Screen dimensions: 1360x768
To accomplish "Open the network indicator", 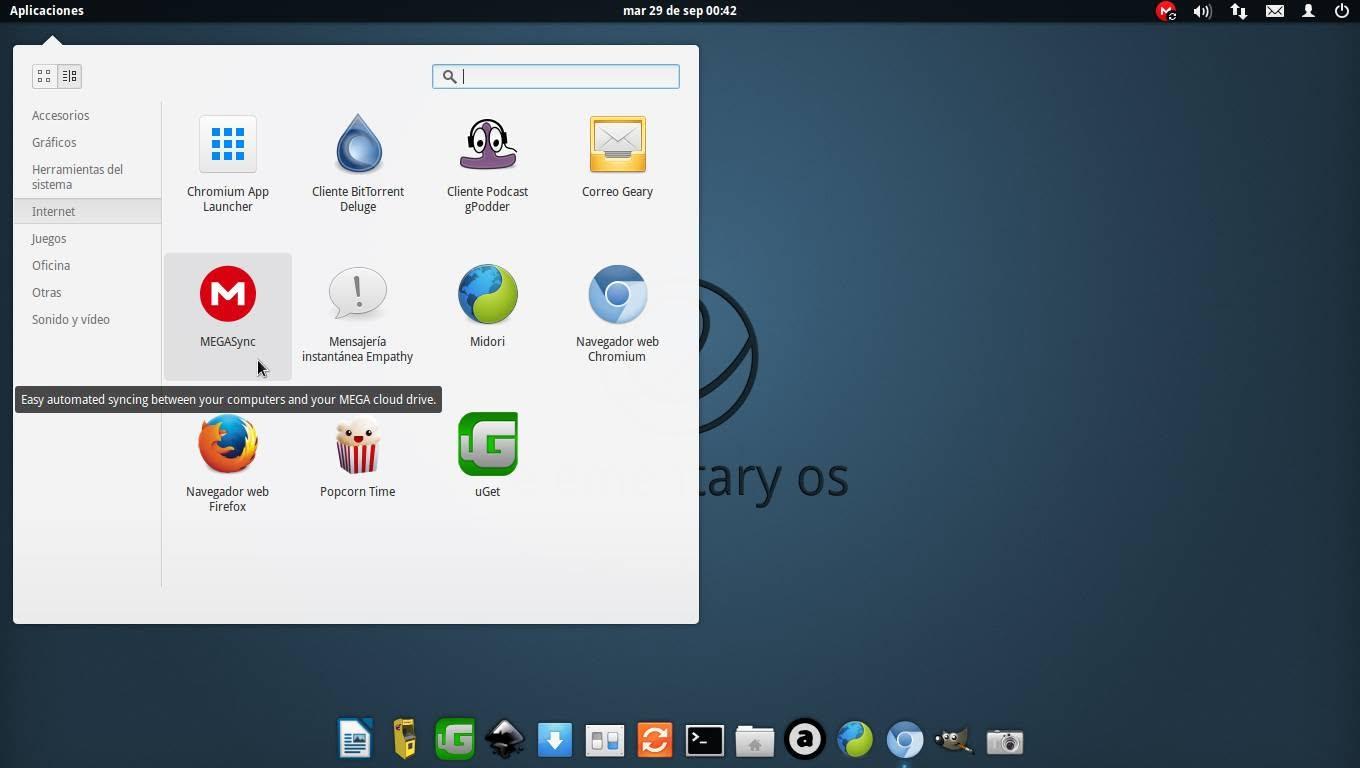I will pos(1239,11).
